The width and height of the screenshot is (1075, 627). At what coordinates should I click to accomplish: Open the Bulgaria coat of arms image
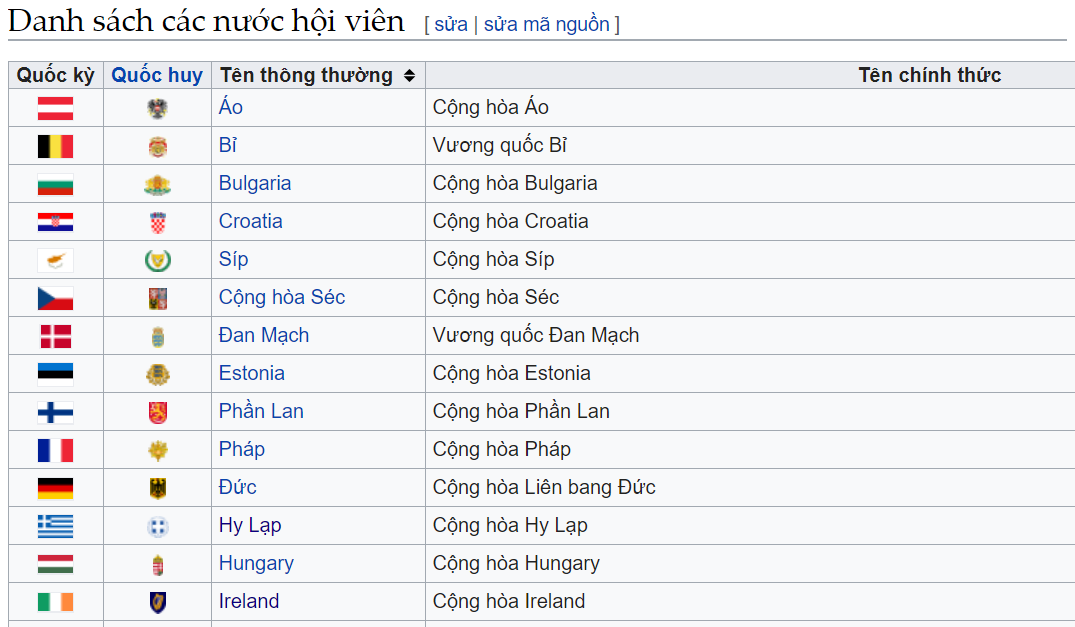pyautogui.click(x=158, y=185)
